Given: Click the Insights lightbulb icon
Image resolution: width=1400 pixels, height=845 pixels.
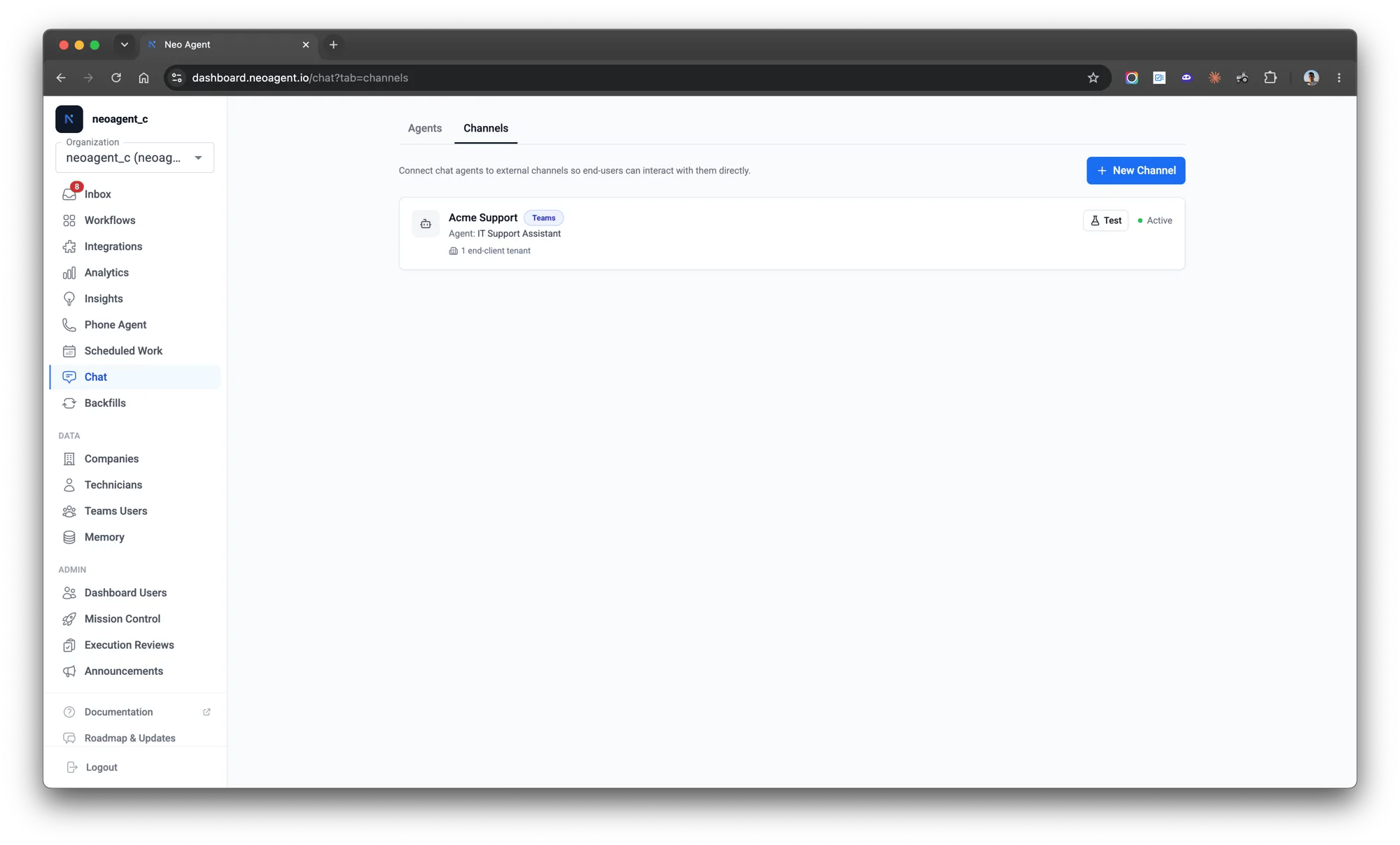Looking at the screenshot, I should 69,299.
